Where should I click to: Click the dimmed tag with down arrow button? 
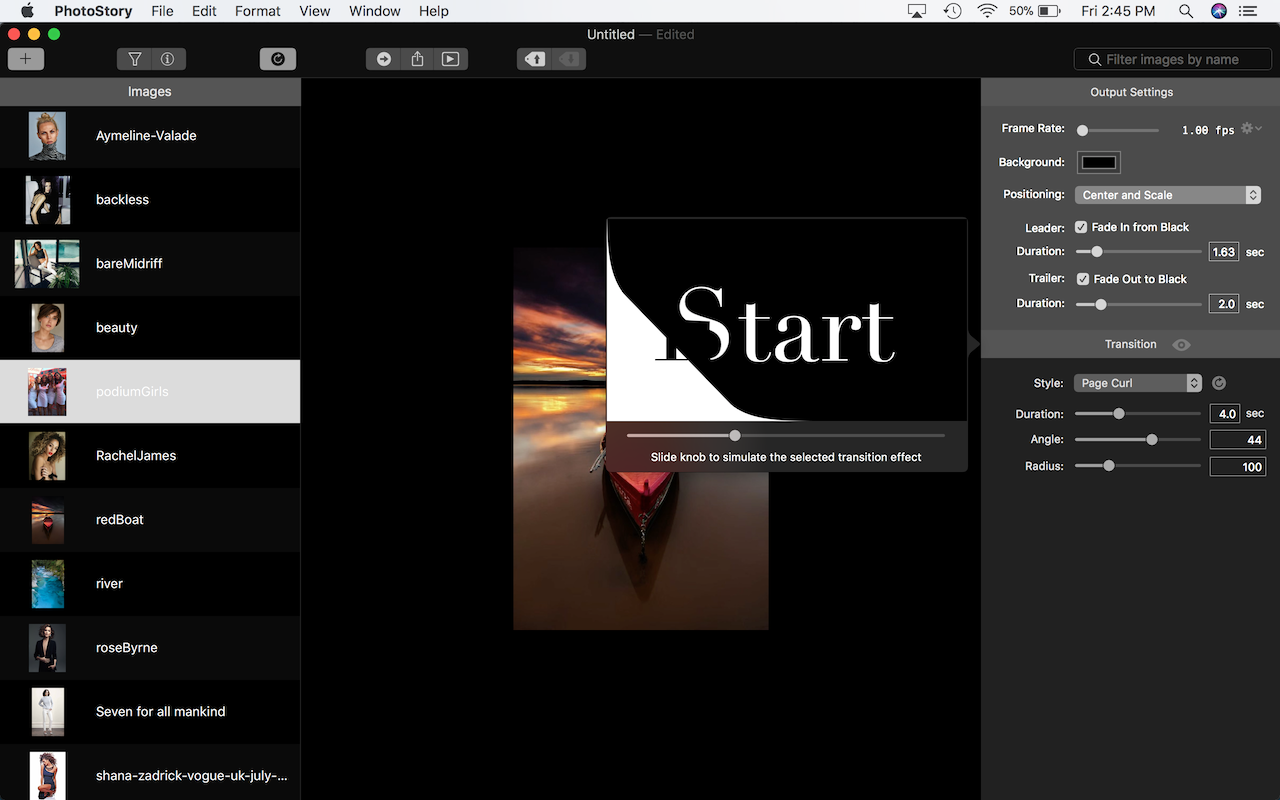[x=569, y=59]
